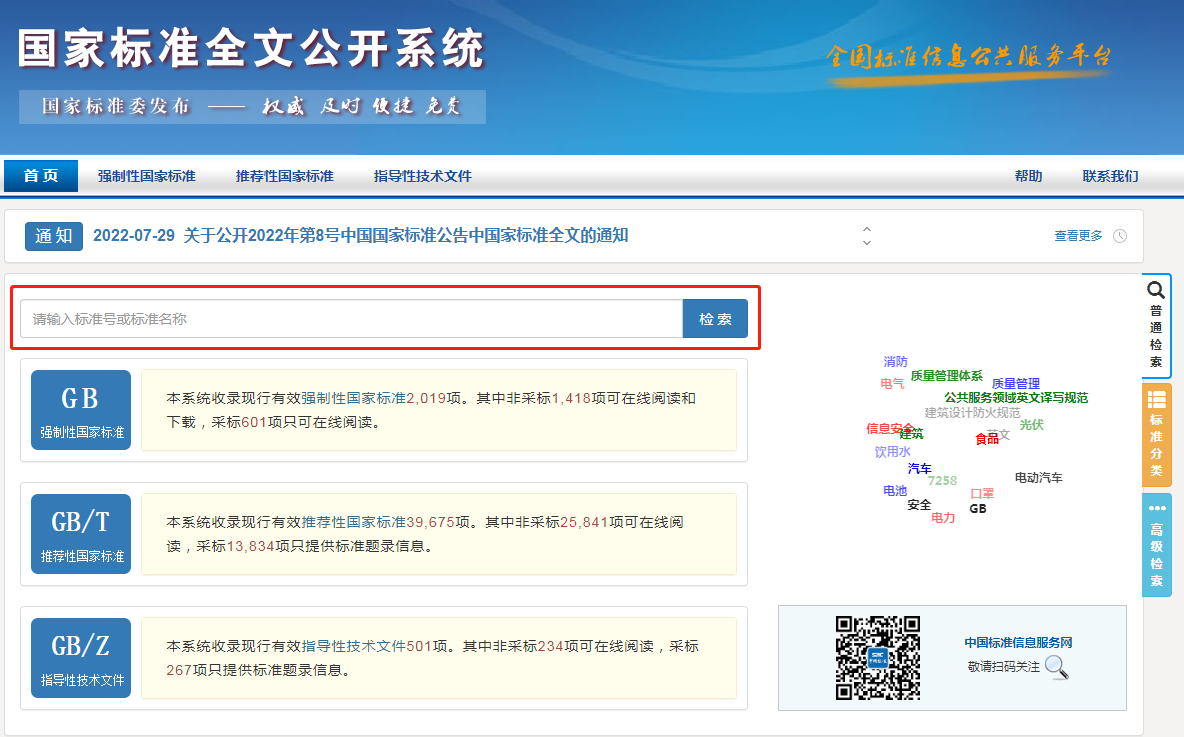Click the 查看更多 link
1184x737 pixels.
coord(1078,236)
